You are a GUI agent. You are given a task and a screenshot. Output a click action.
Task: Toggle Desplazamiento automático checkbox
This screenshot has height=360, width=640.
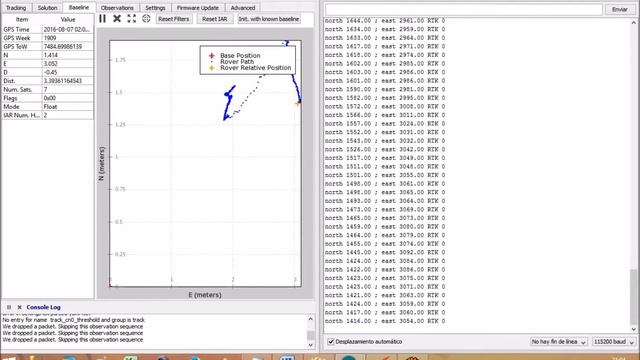point(331,342)
